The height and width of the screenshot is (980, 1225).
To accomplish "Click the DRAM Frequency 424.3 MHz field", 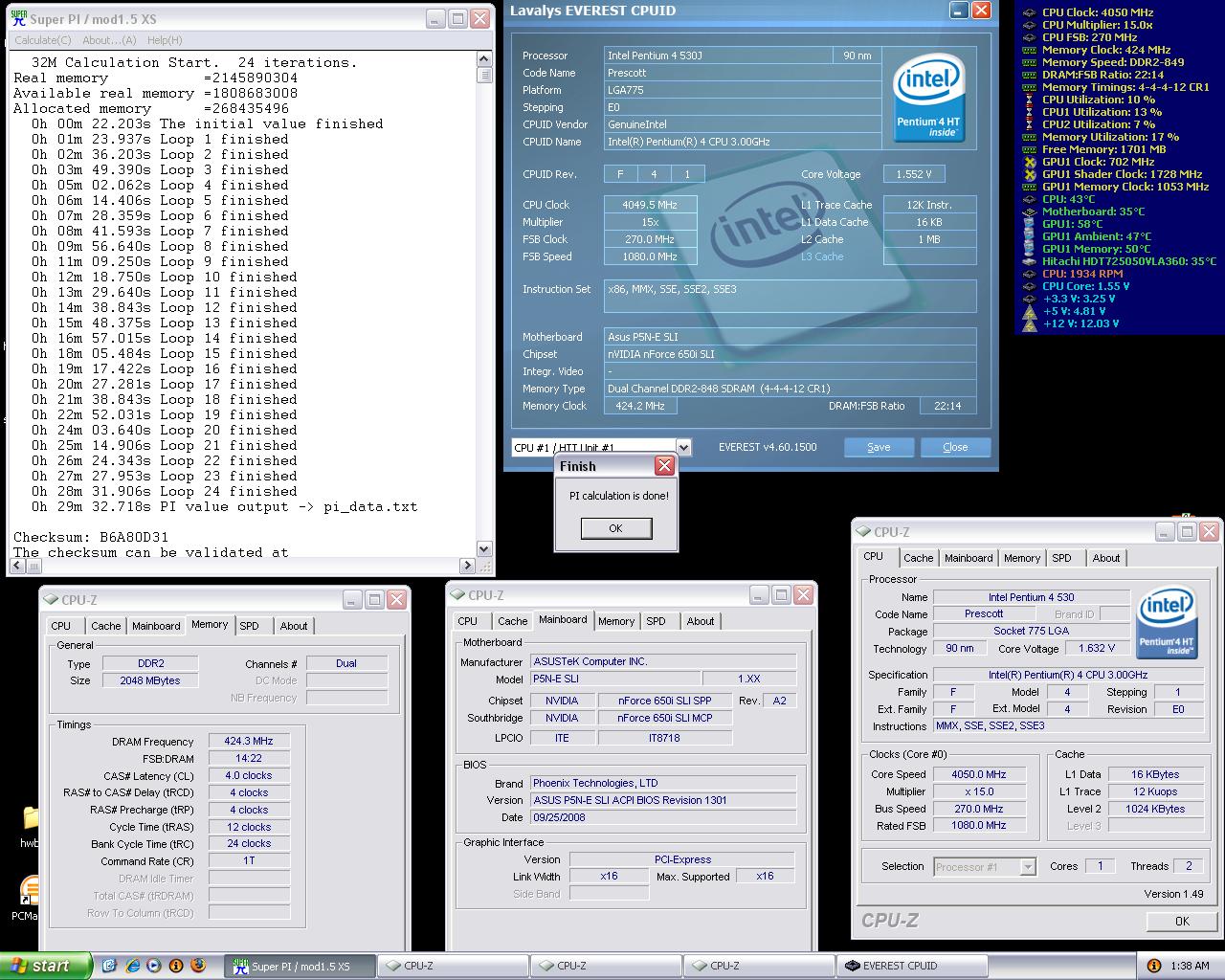I will 249,741.
